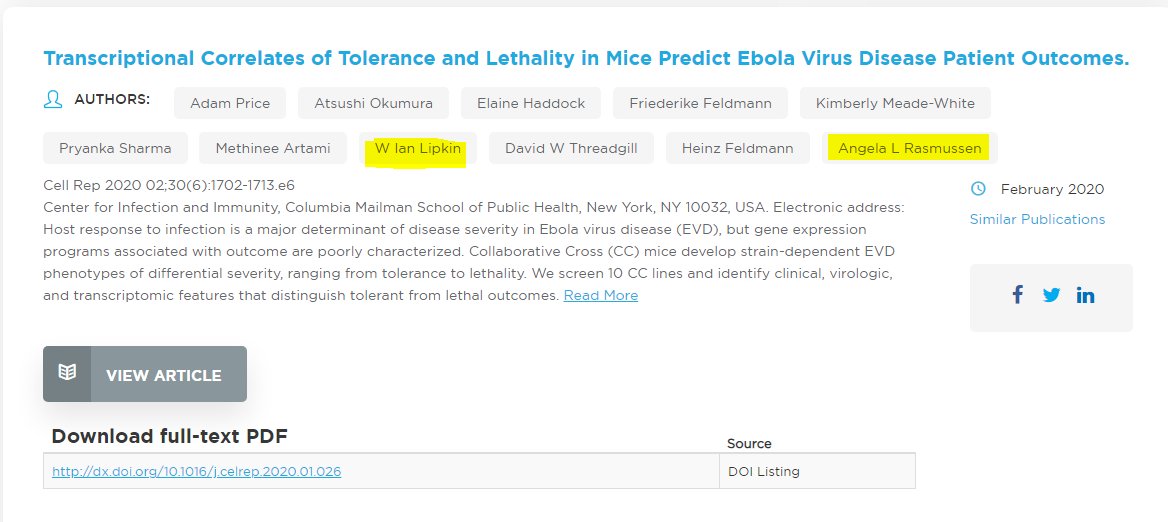Click the clock icon beside February 2020

click(979, 189)
